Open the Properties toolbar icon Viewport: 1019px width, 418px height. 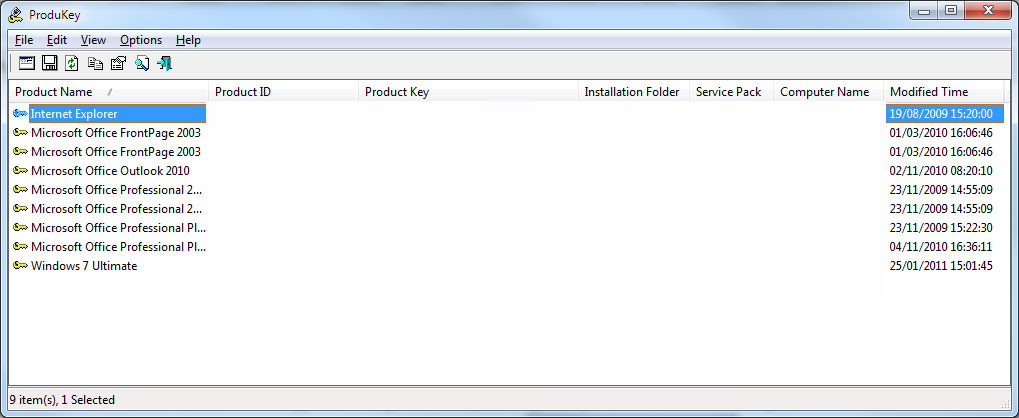118,63
